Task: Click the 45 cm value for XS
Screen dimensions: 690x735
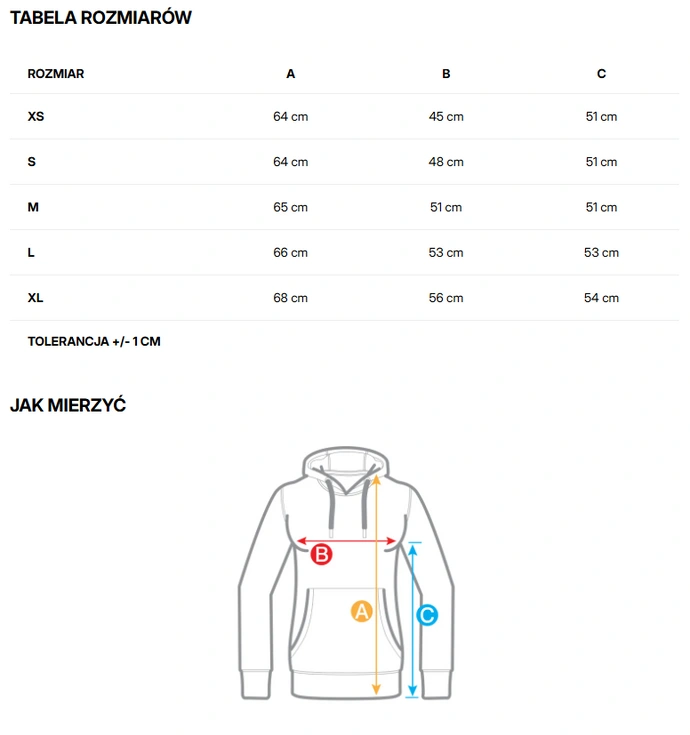Action: point(446,116)
